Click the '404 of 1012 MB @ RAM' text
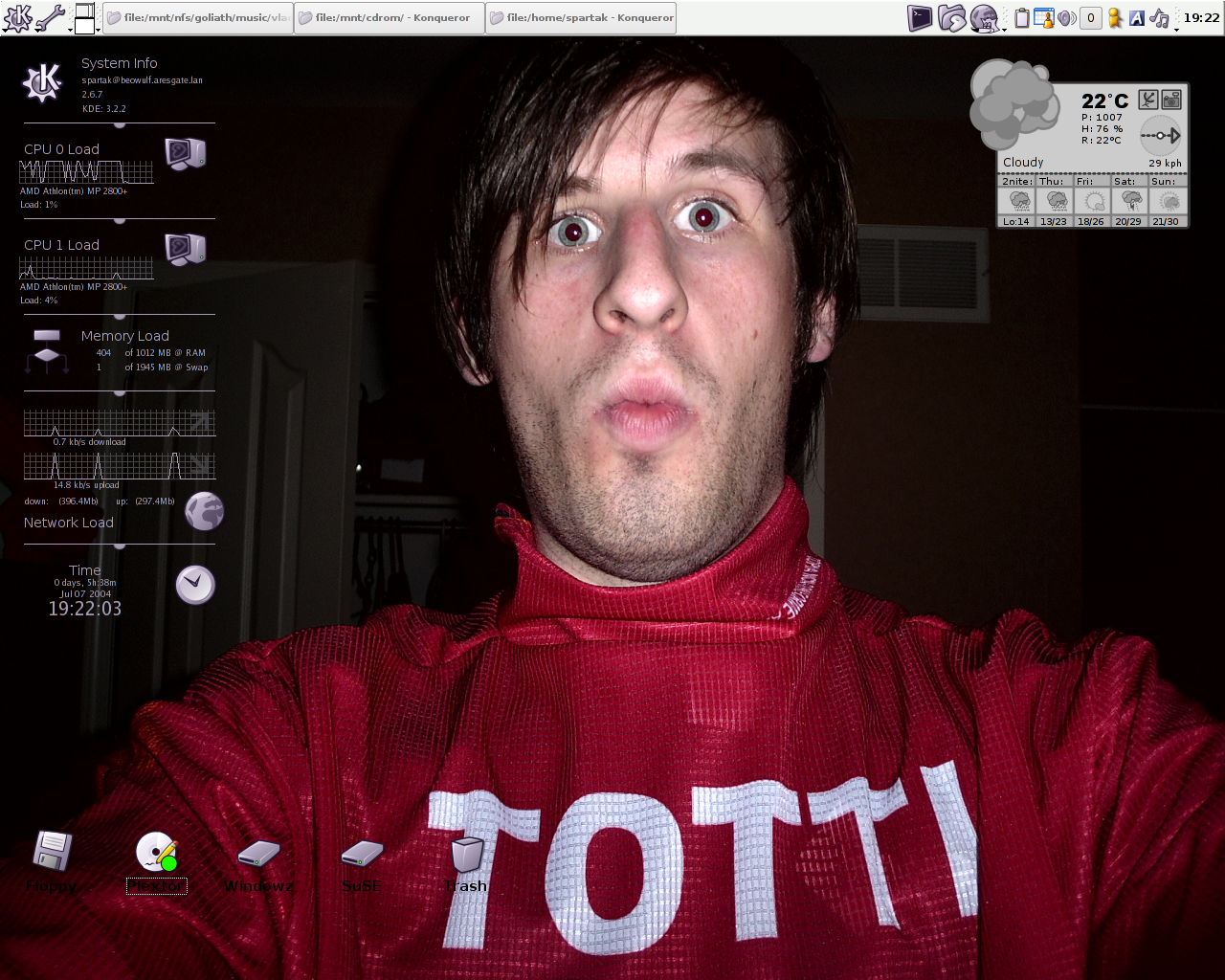Screen dimensions: 1225x980 (150, 353)
